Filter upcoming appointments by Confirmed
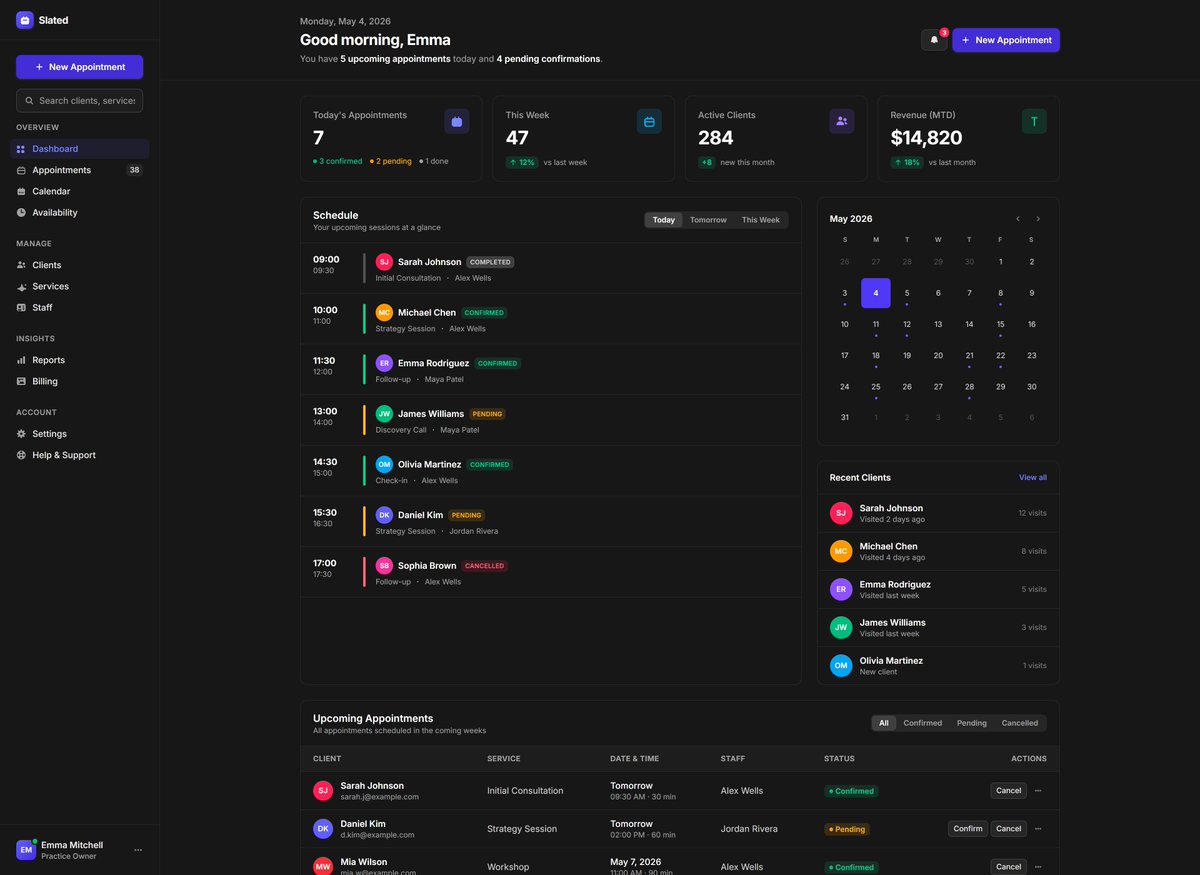 point(923,723)
